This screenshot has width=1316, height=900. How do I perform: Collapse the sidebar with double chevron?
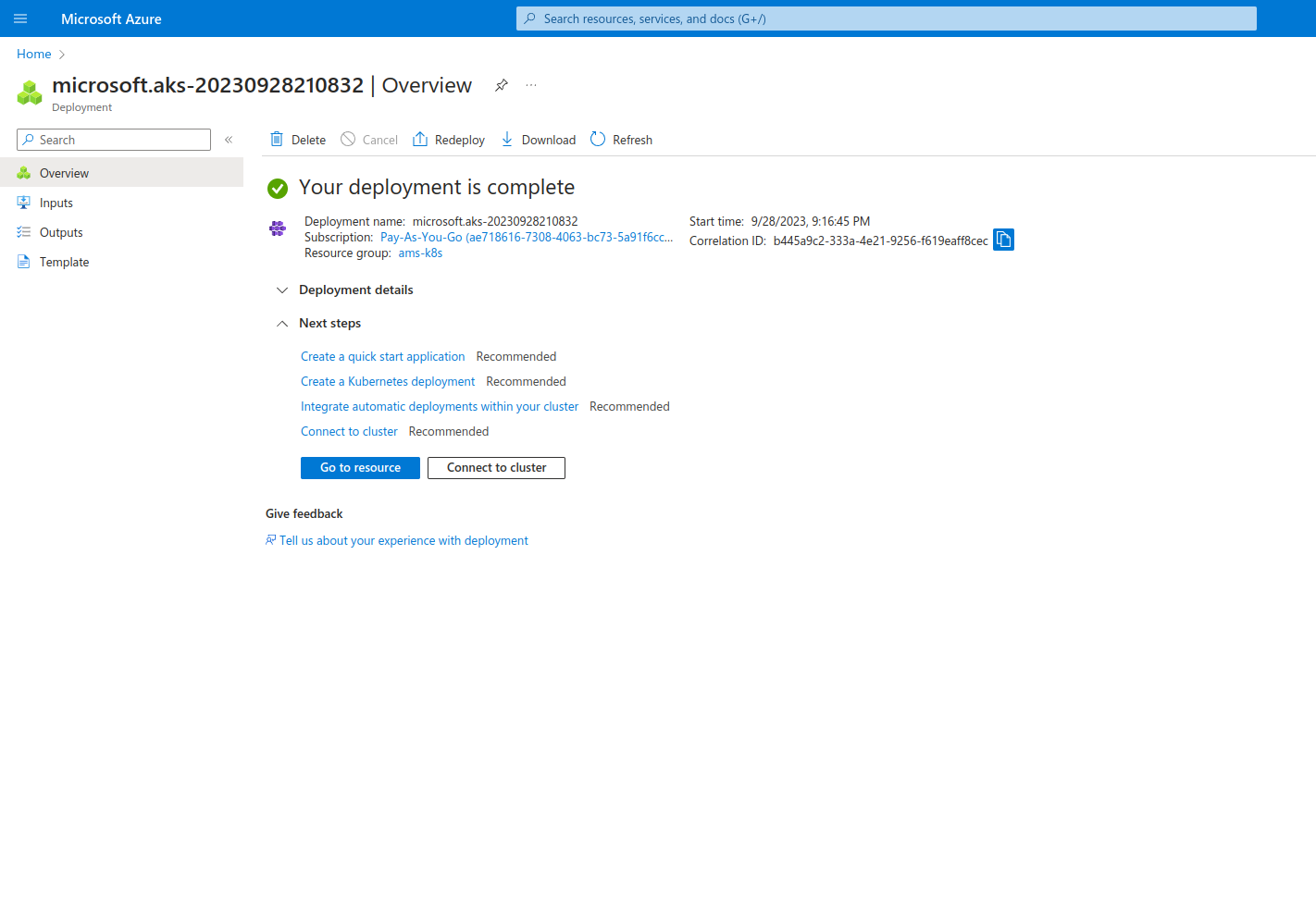click(x=229, y=140)
